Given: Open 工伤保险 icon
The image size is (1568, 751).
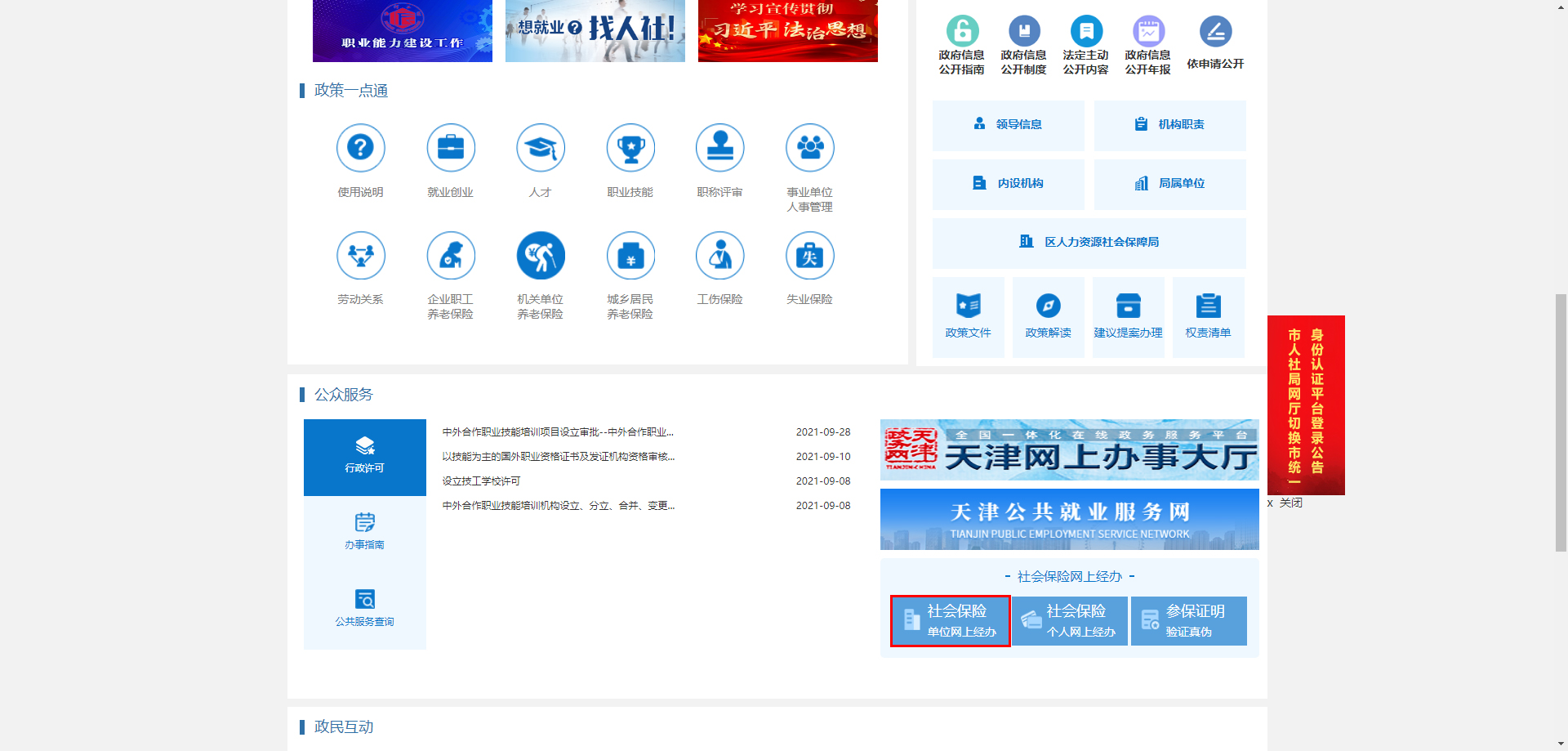Looking at the screenshot, I should [x=720, y=255].
